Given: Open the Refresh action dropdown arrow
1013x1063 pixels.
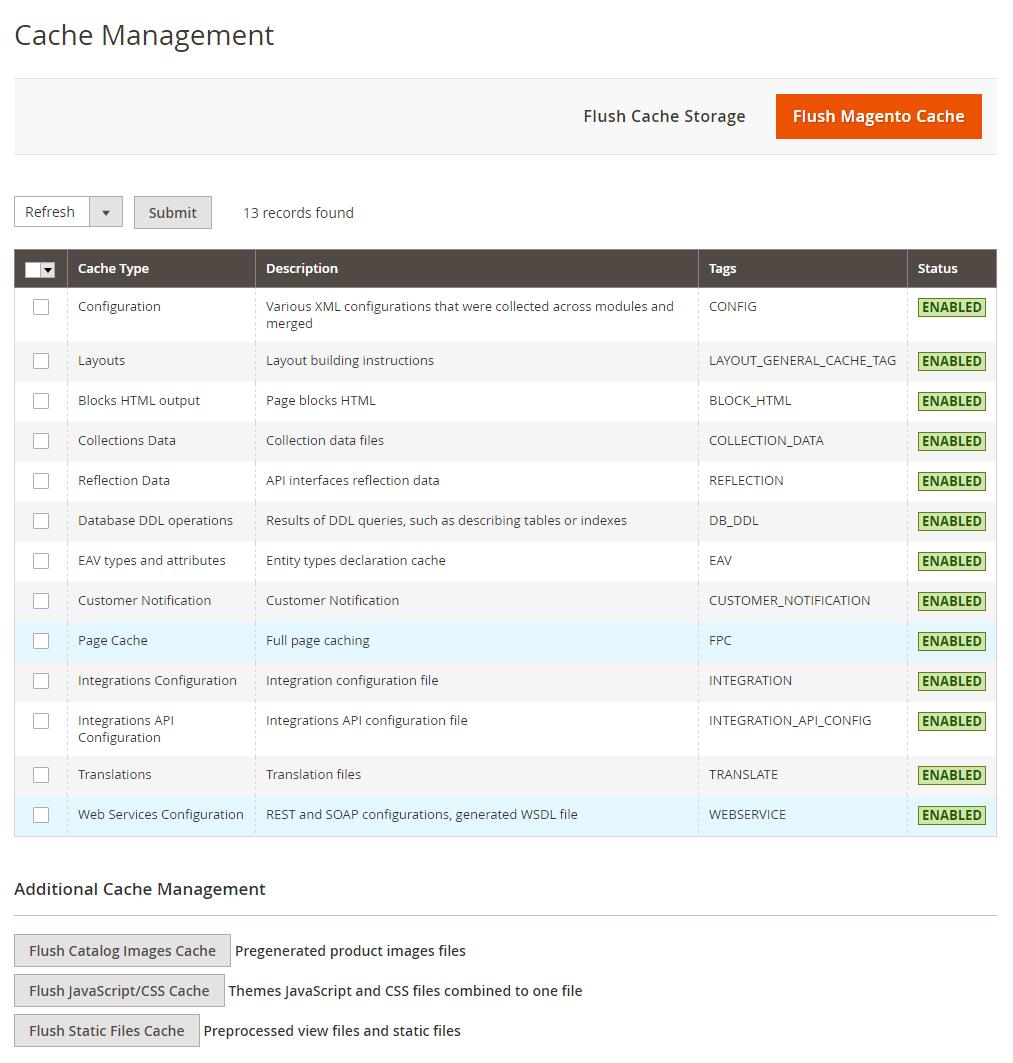Looking at the screenshot, I should coord(107,211).
